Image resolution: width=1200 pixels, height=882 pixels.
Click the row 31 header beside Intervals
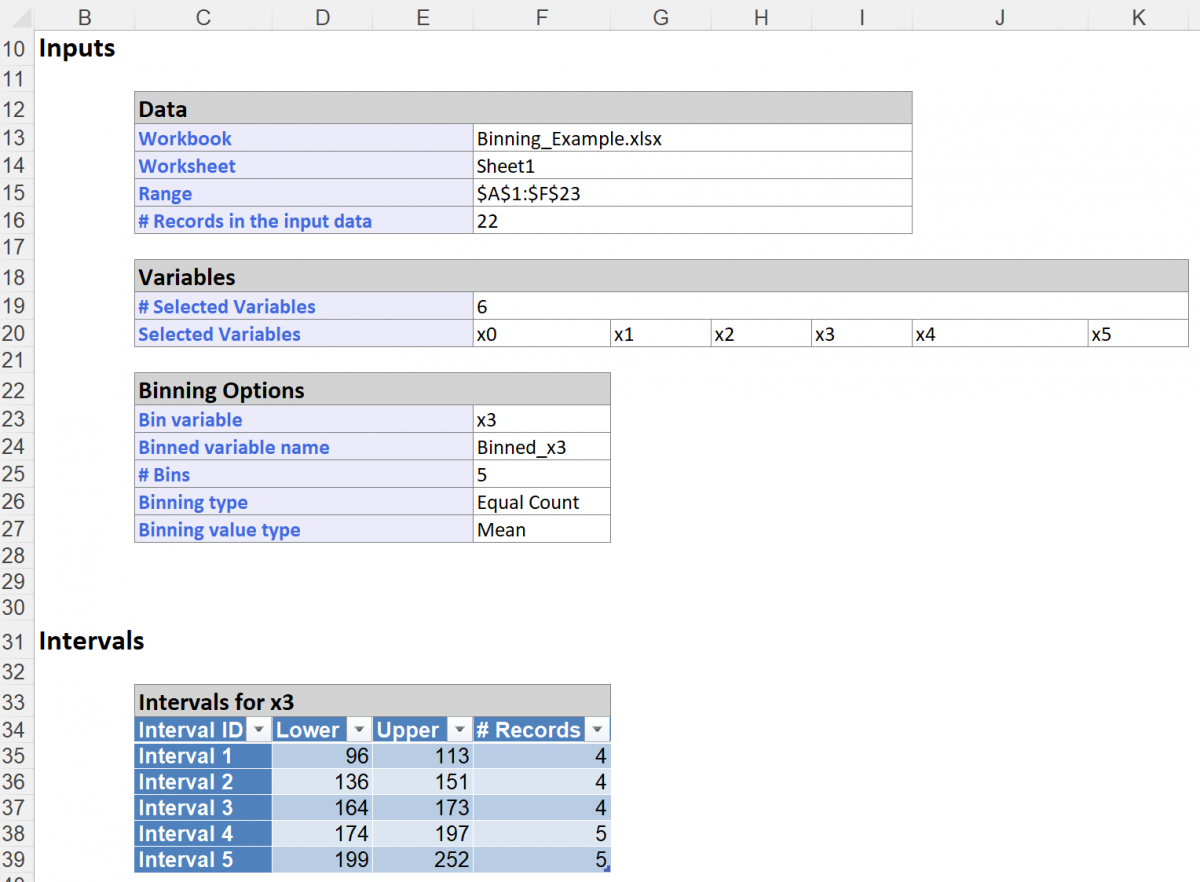15,640
